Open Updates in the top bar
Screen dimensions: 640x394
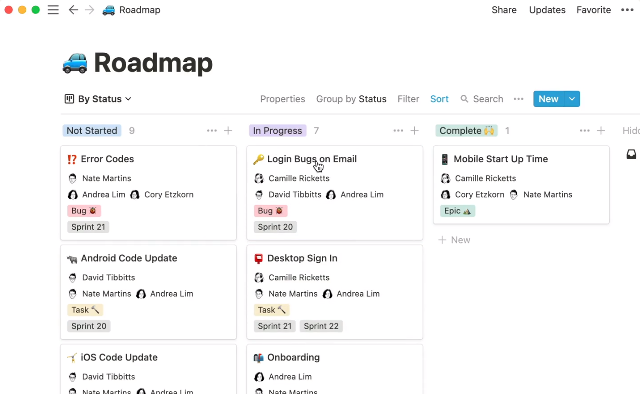tap(547, 10)
